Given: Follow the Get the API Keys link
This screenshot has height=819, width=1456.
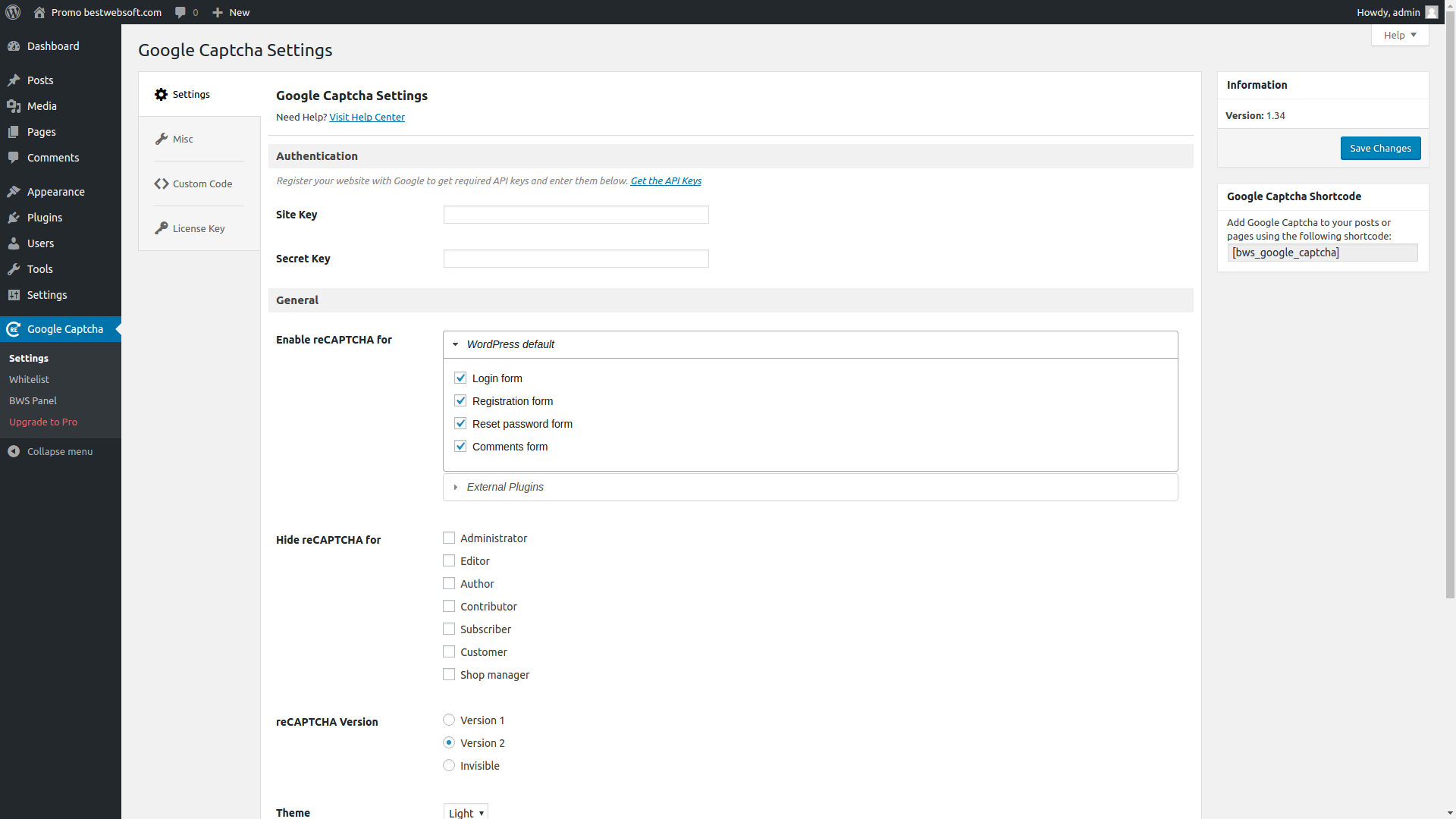Looking at the screenshot, I should [665, 180].
